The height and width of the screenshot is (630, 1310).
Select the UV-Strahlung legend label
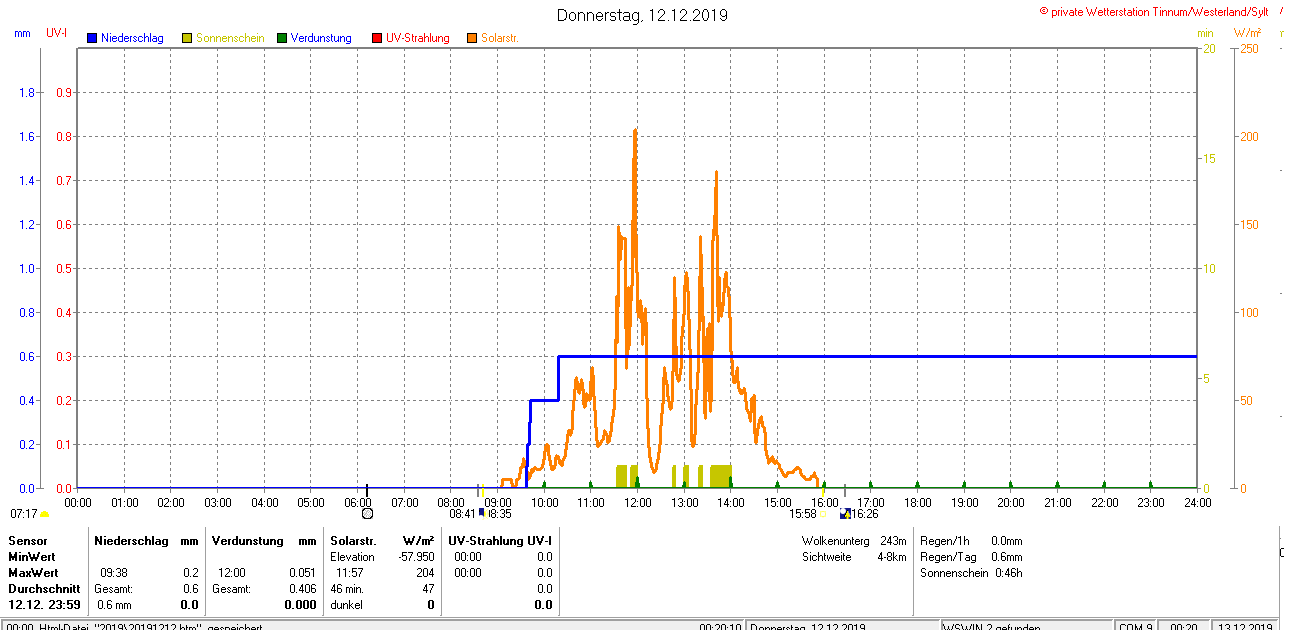(418, 38)
